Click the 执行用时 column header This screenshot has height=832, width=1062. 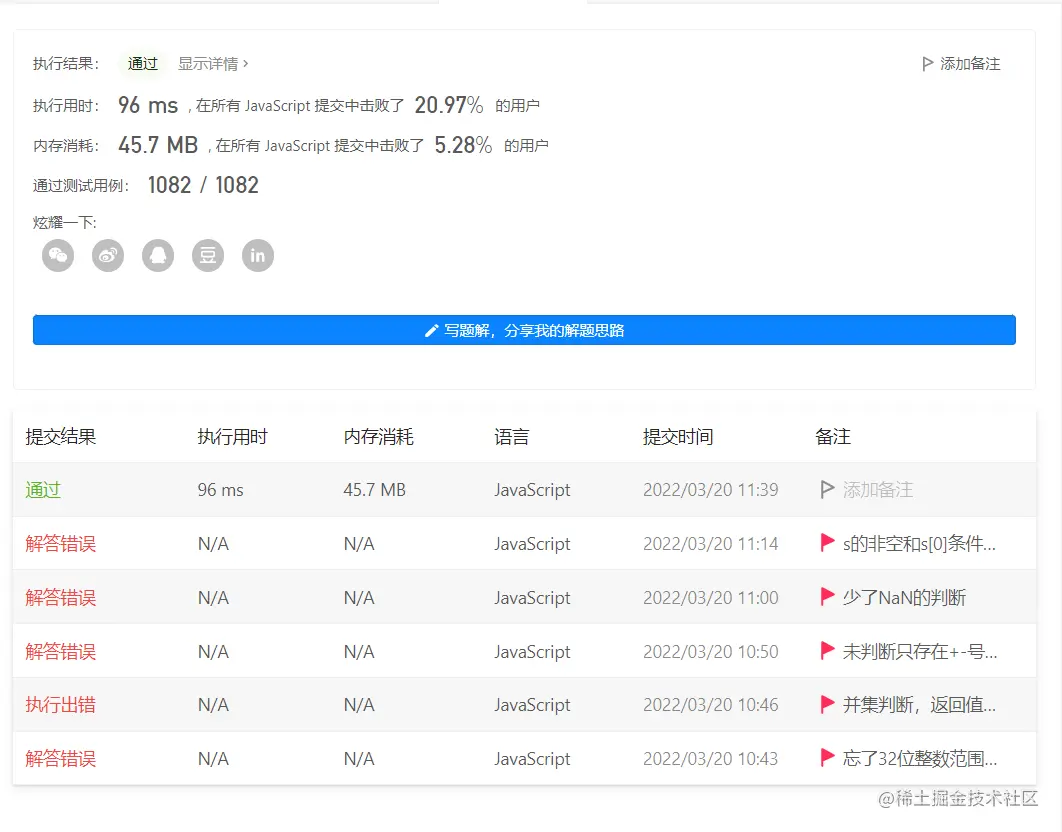(x=232, y=437)
